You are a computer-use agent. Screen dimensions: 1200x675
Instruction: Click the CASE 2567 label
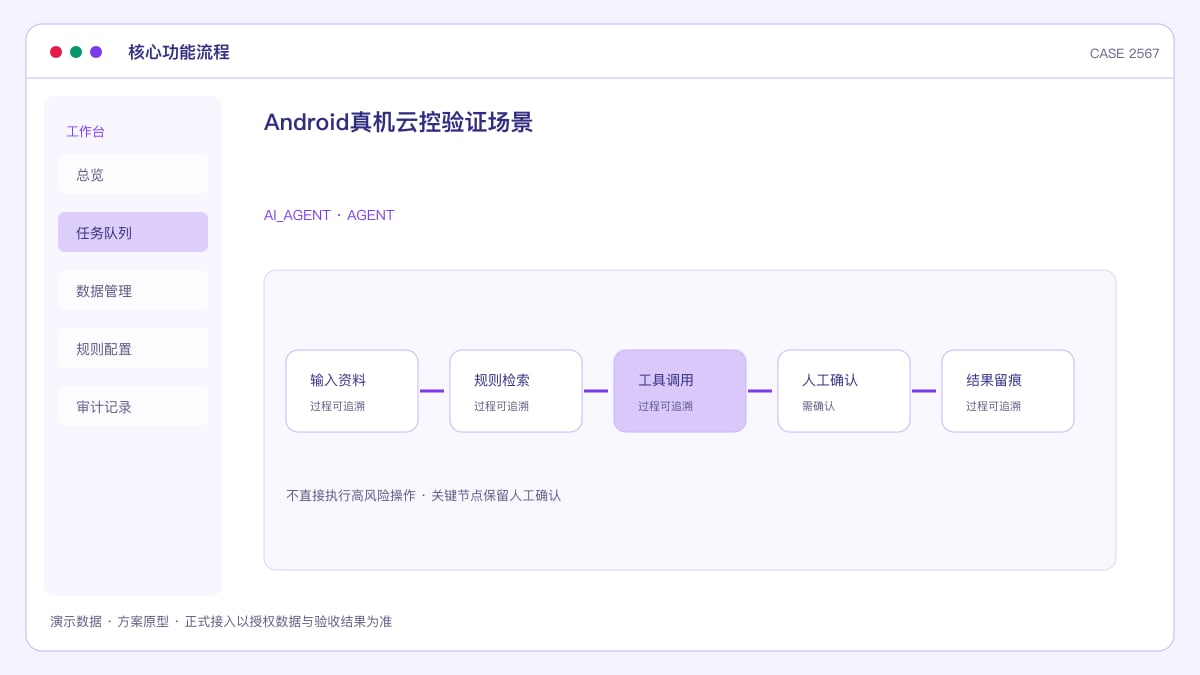click(1124, 54)
